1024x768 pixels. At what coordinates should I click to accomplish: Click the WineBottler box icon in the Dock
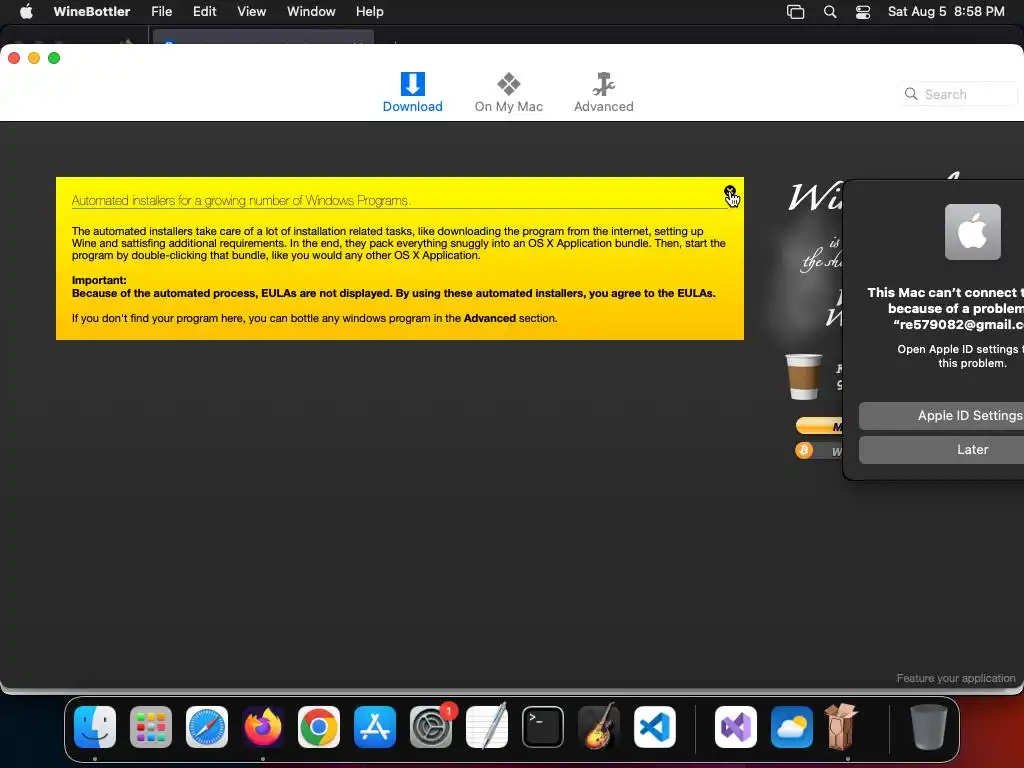(840, 726)
